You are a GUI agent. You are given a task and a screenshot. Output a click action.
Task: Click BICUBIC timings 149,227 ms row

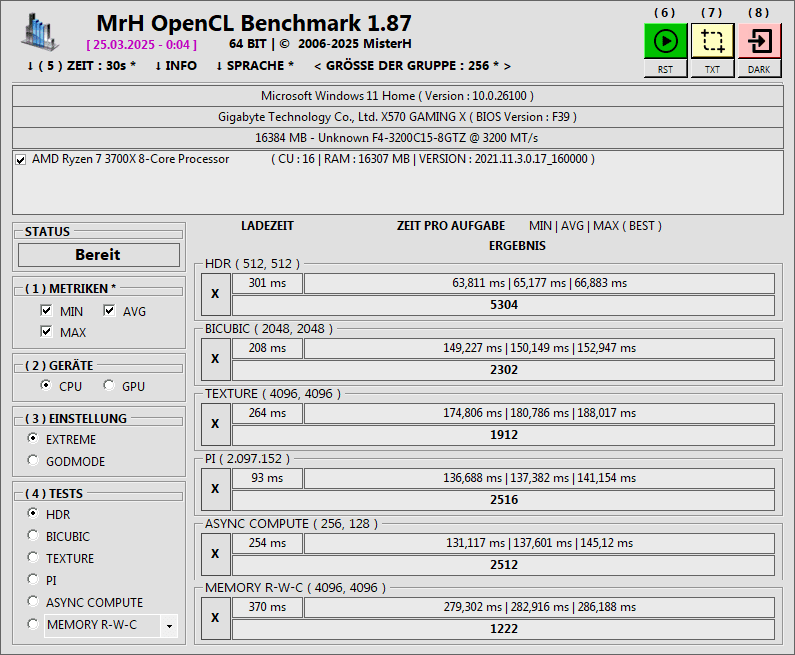pyautogui.click(x=539, y=348)
